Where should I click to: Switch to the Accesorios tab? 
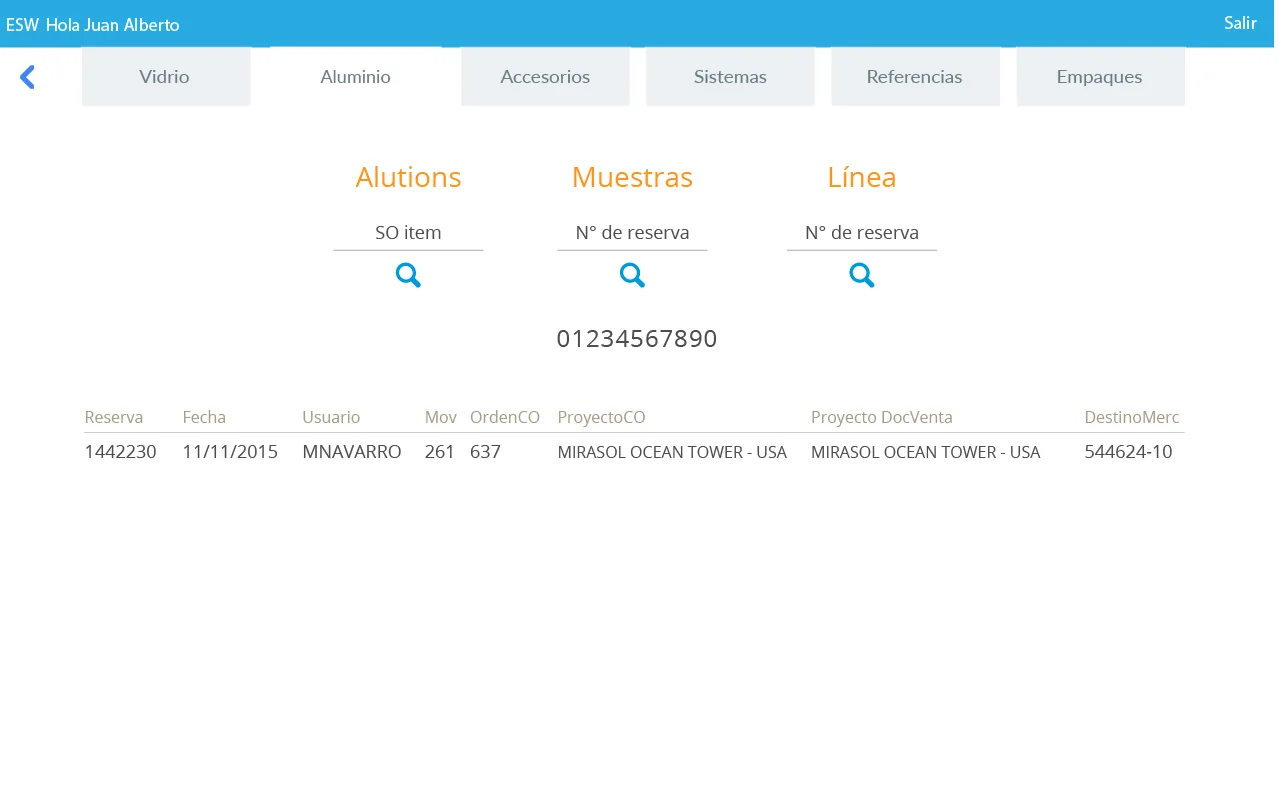tap(545, 77)
